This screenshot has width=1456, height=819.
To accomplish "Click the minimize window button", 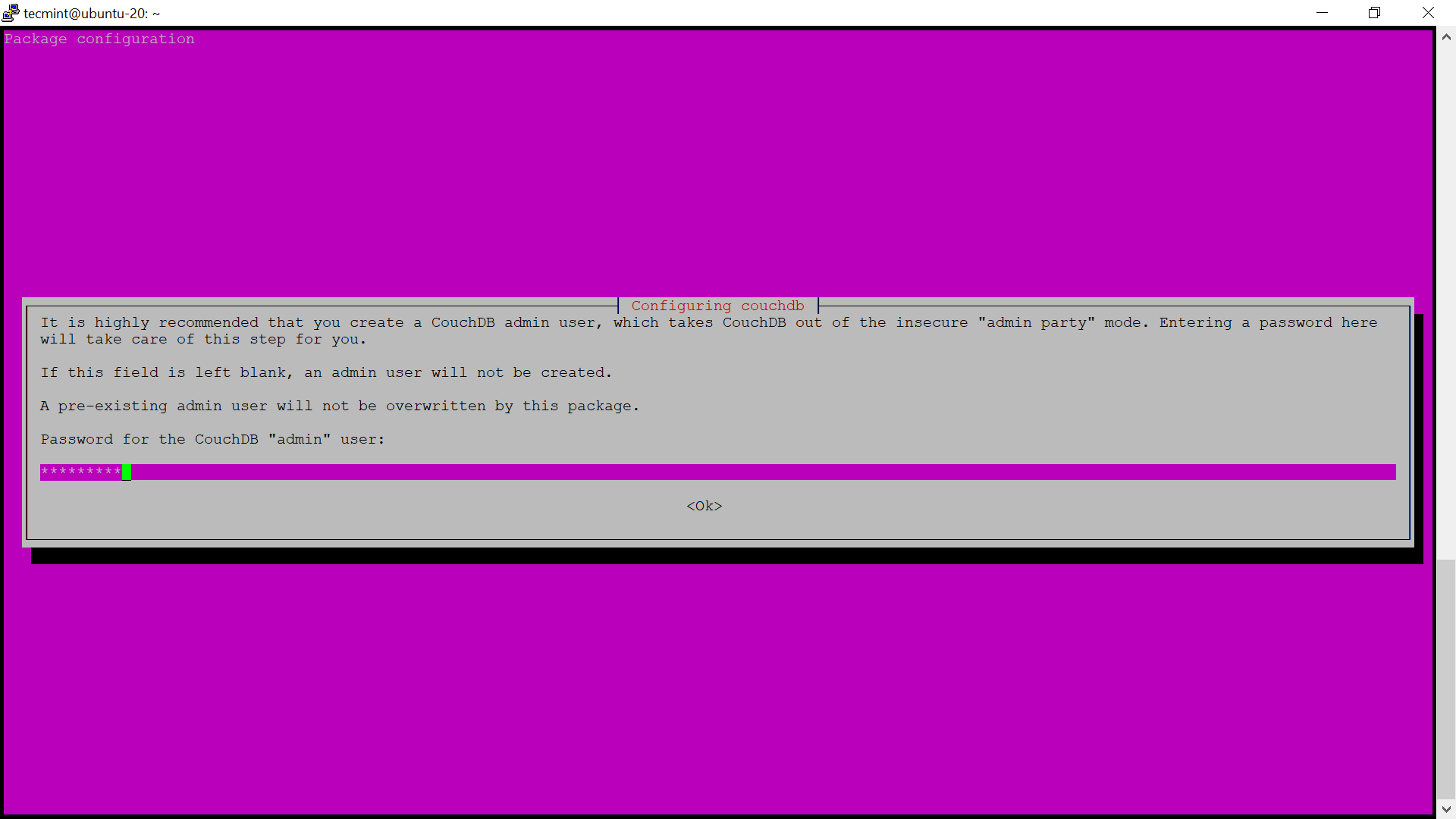I will 1321,12.
